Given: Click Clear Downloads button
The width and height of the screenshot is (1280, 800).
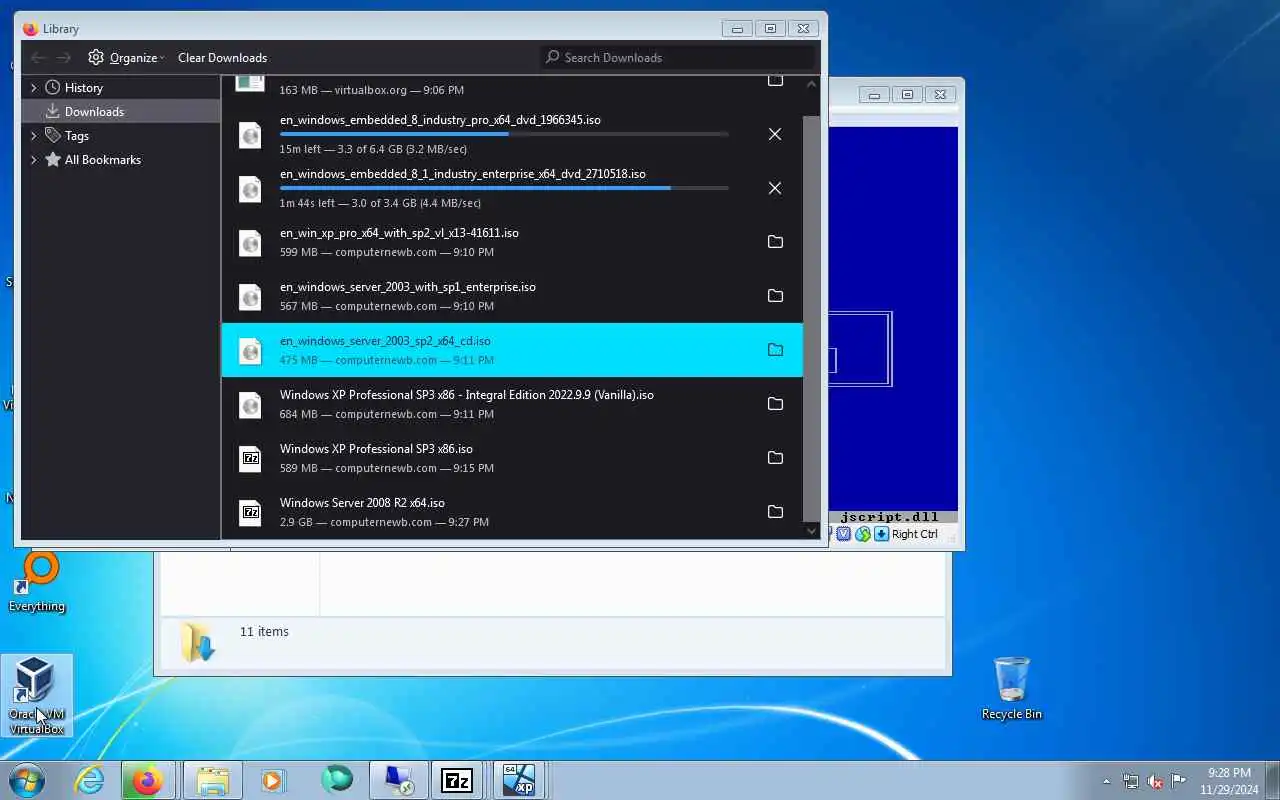Looking at the screenshot, I should pyautogui.click(x=222, y=58).
